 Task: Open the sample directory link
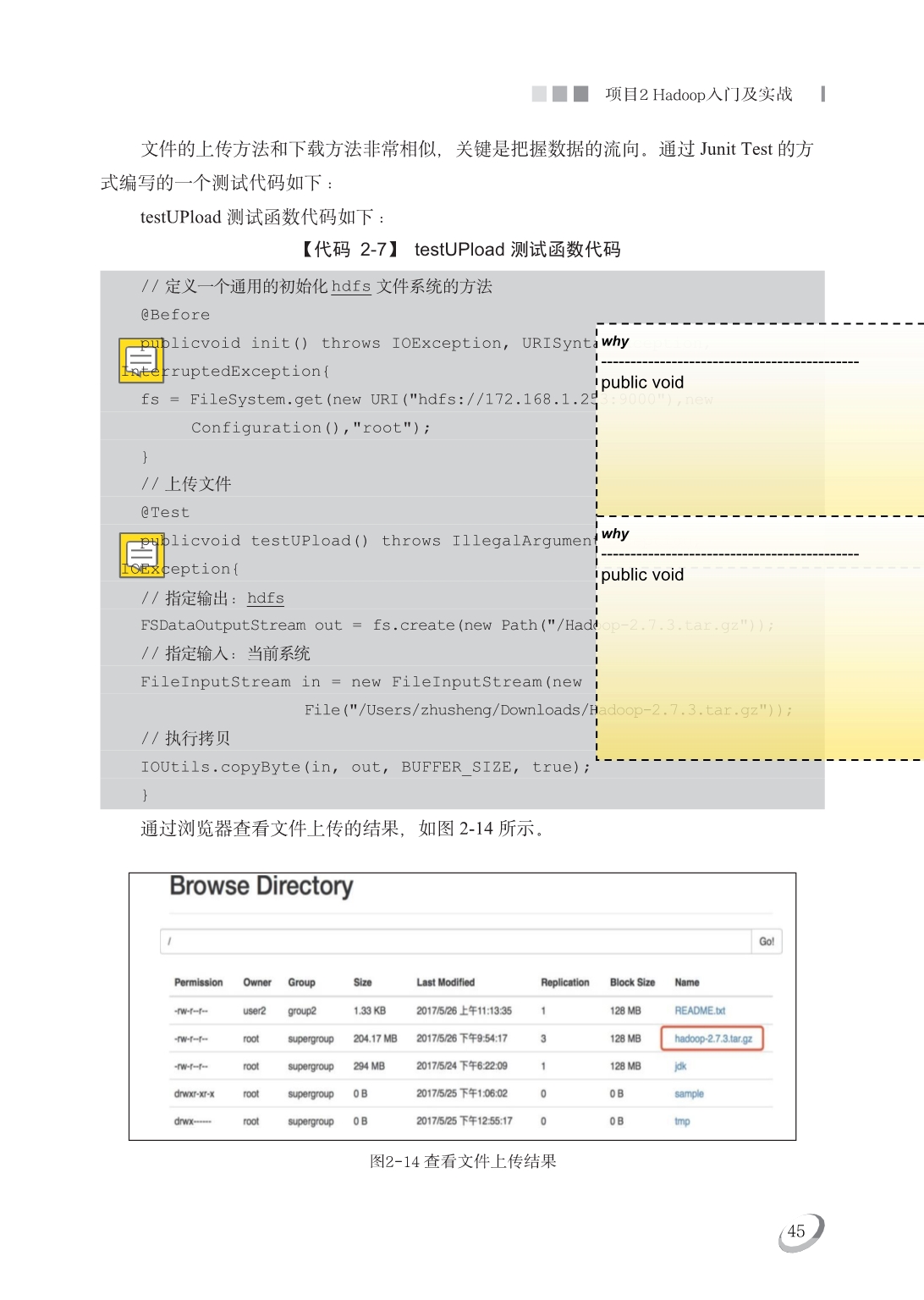689,1093
